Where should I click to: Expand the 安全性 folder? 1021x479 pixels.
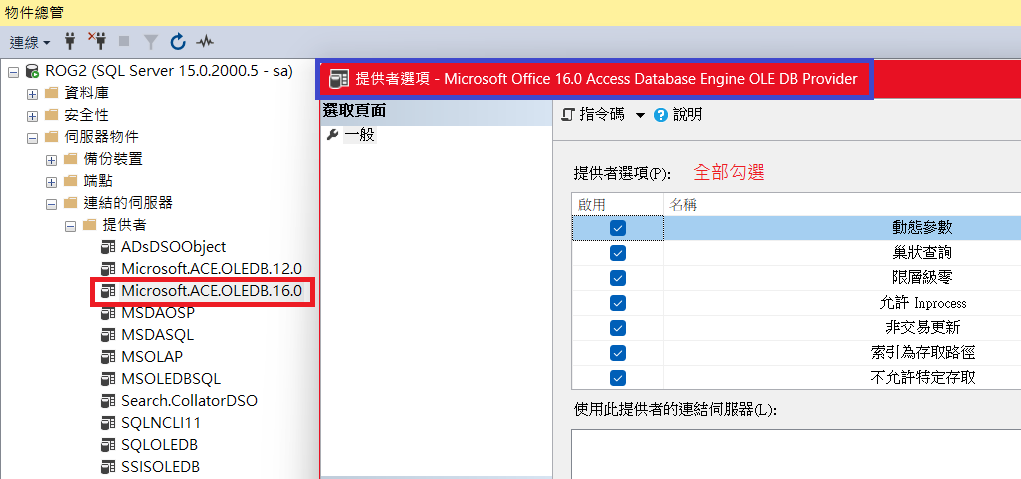tap(32, 116)
